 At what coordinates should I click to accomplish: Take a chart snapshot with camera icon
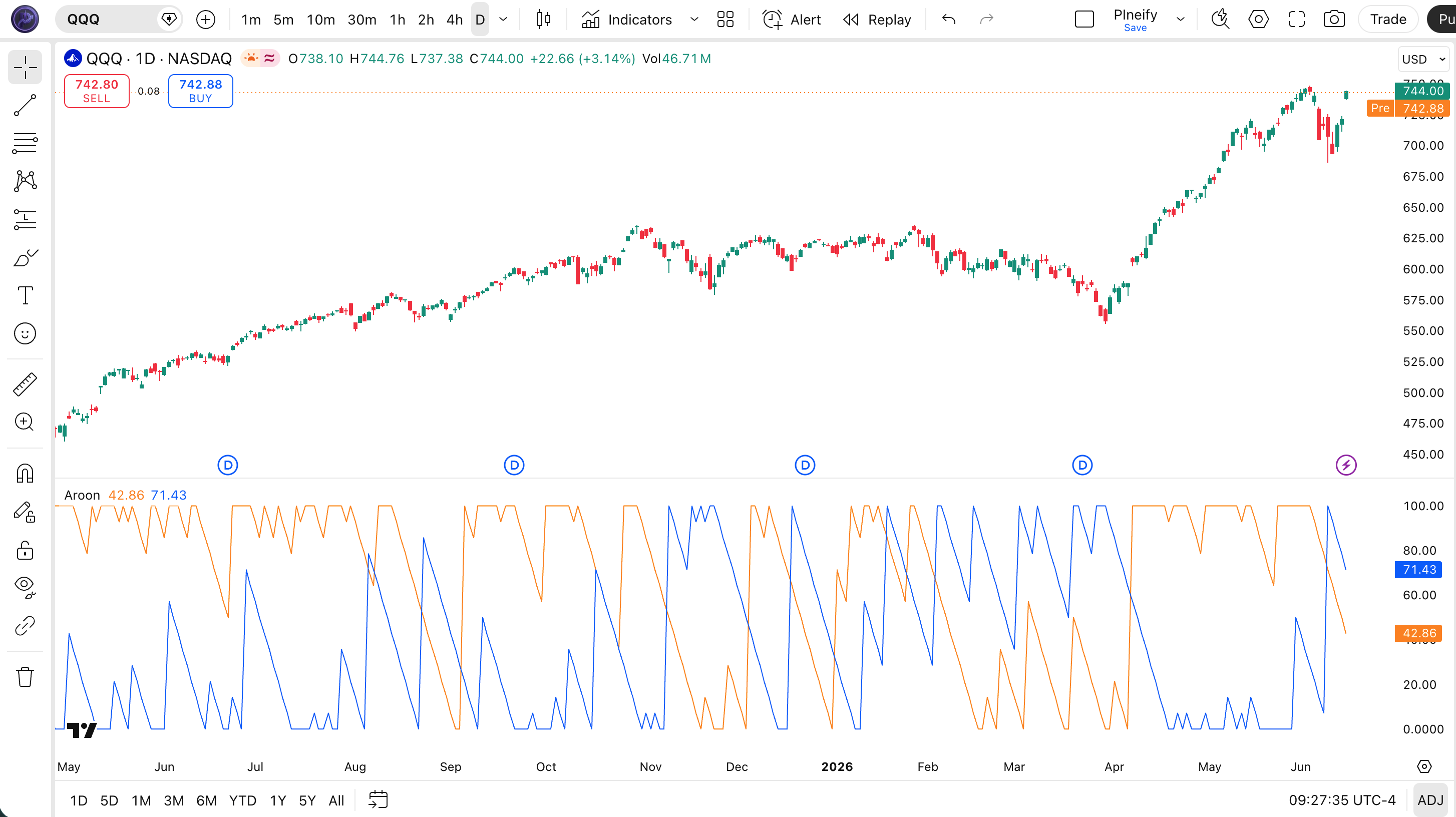(1334, 20)
